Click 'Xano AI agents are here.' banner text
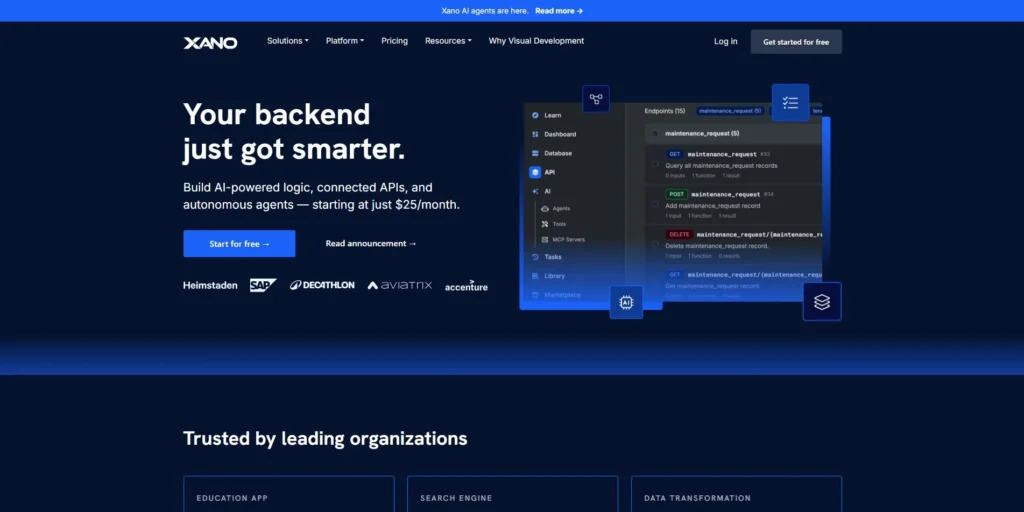Image resolution: width=1024 pixels, height=512 pixels. tap(485, 10)
